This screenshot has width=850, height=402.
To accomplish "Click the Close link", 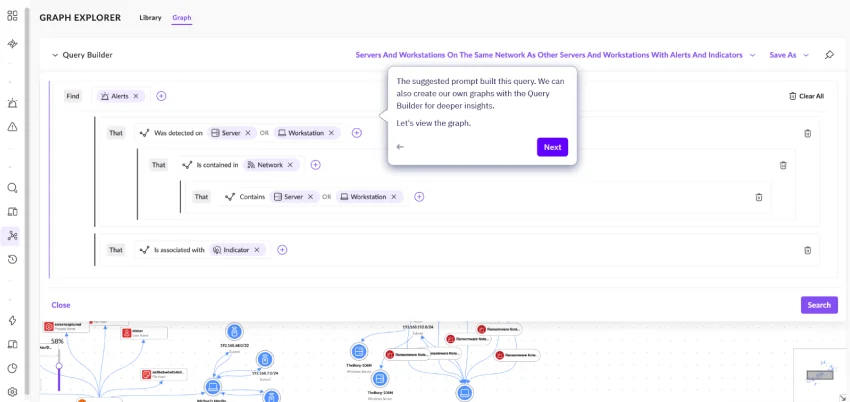I will pos(61,305).
